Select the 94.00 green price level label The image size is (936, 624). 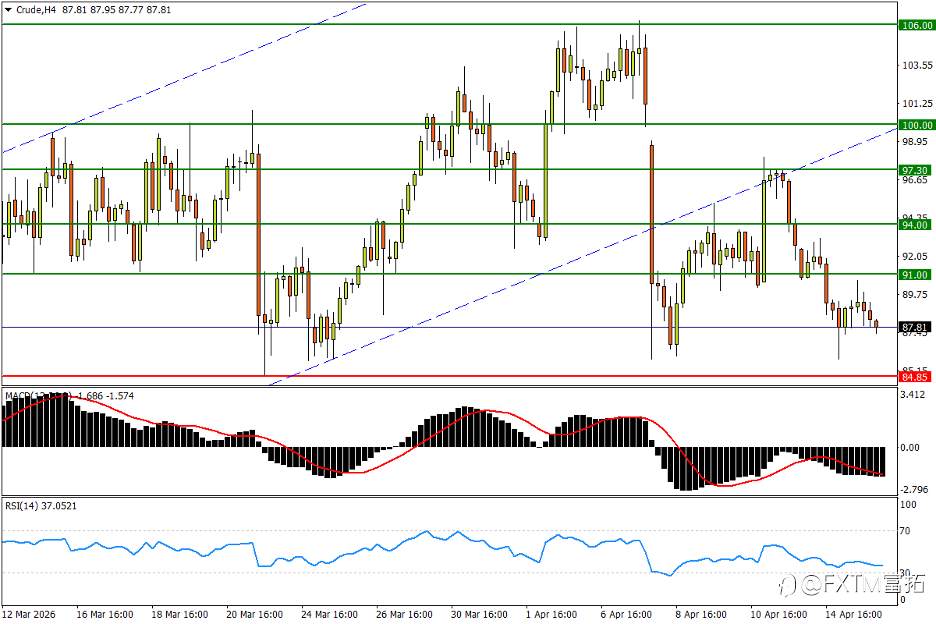(915, 225)
